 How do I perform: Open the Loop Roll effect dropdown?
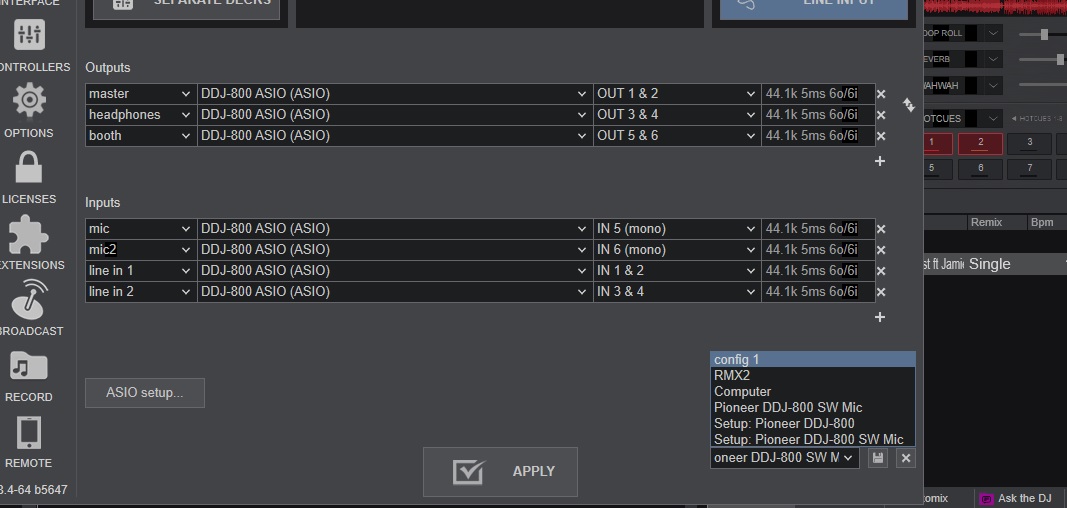(x=994, y=33)
